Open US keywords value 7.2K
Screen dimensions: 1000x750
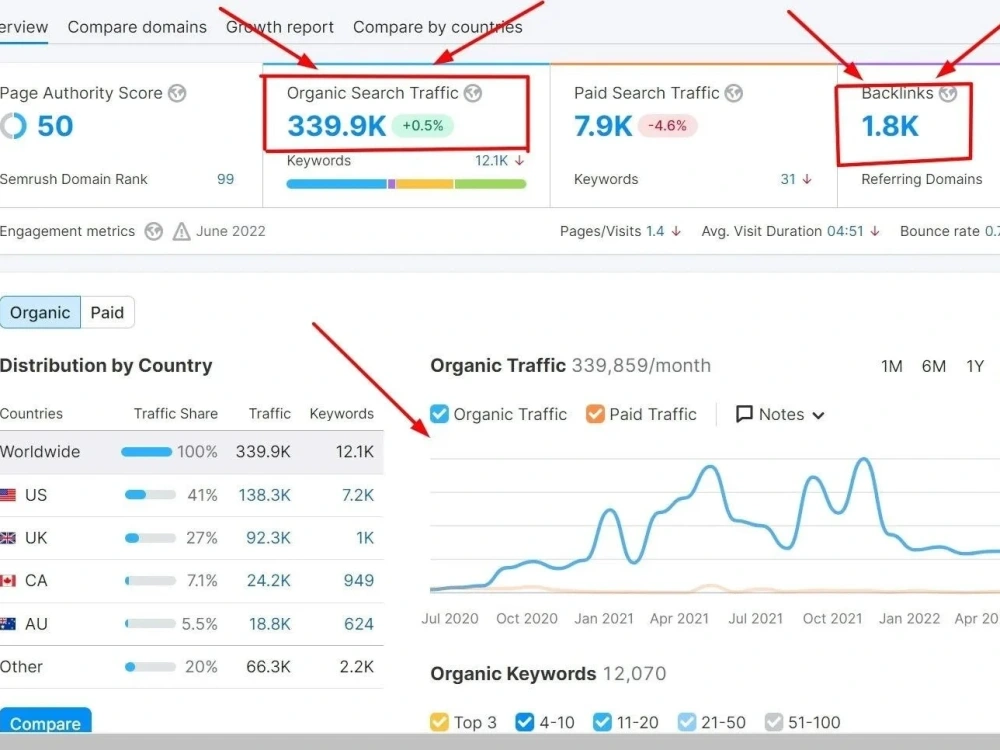(x=358, y=495)
